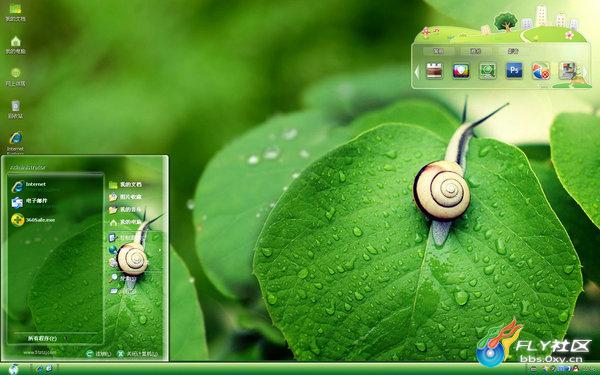Open the Recycle Bin desktop icon

click(x=15, y=109)
